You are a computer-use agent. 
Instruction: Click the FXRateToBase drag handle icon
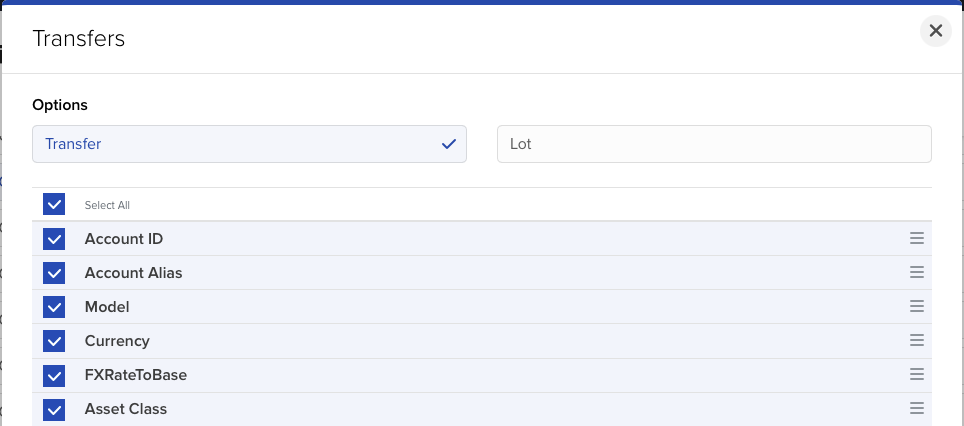pos(916,375)
